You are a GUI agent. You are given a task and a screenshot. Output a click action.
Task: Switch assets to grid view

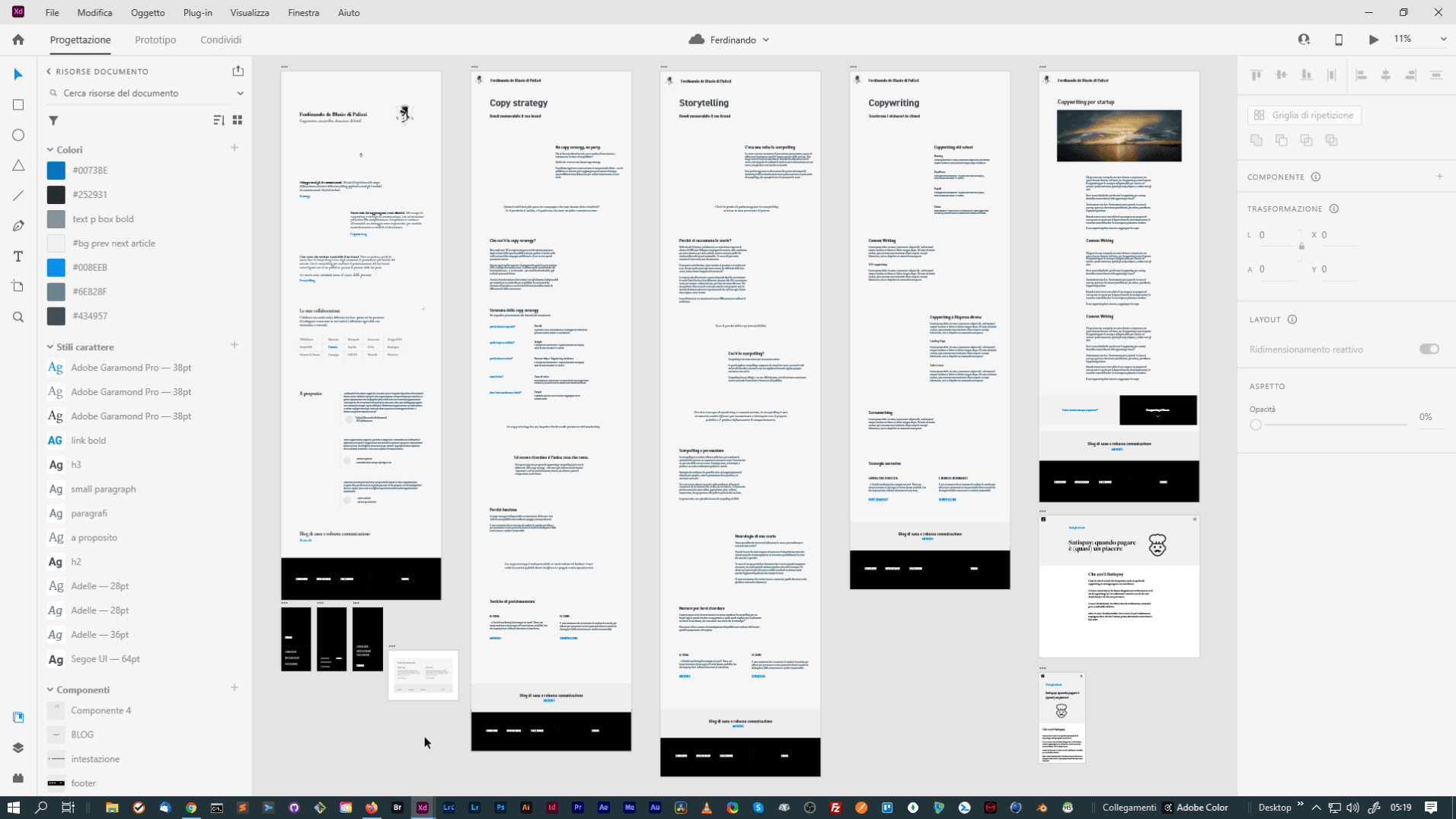(238, 120)
